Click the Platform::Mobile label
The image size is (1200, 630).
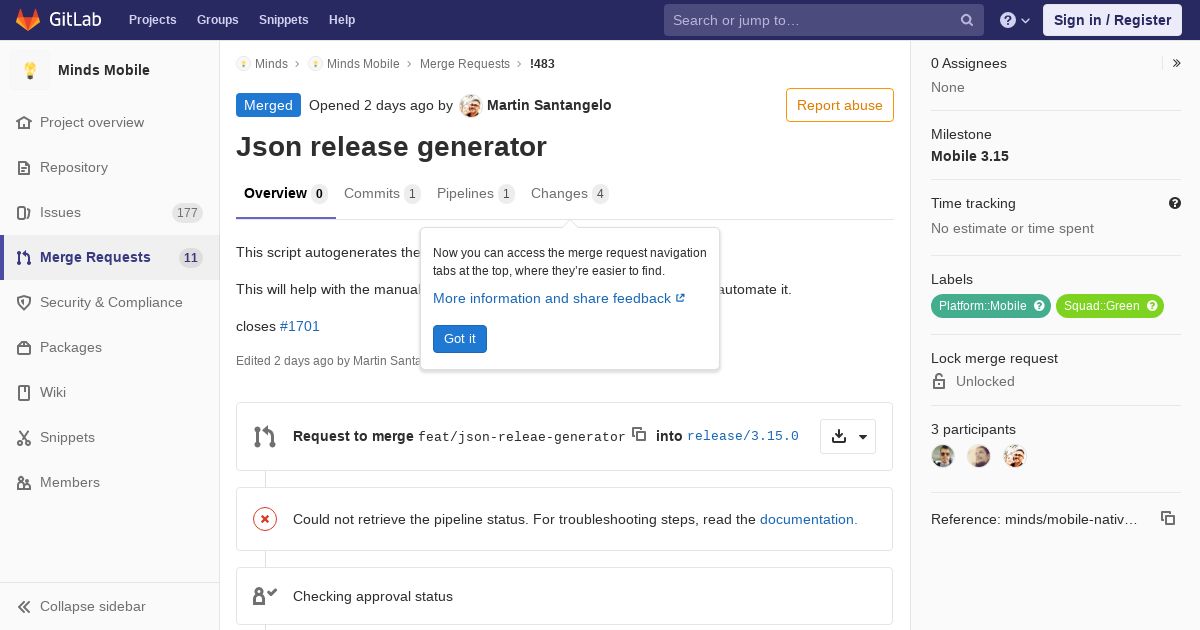click(x=991, y=306)
